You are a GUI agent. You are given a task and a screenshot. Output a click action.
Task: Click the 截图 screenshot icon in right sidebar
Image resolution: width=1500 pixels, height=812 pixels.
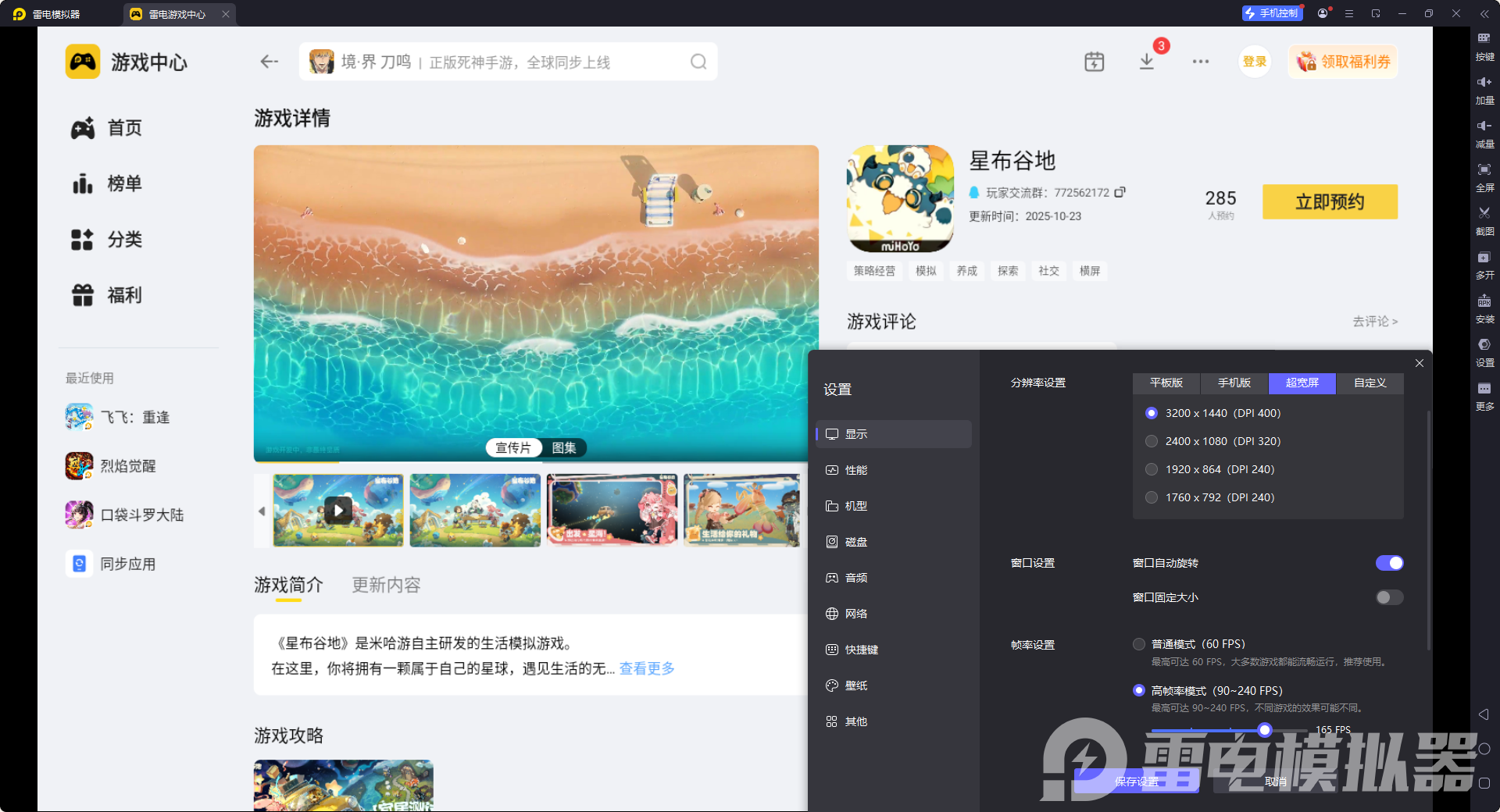point(1484,221)
